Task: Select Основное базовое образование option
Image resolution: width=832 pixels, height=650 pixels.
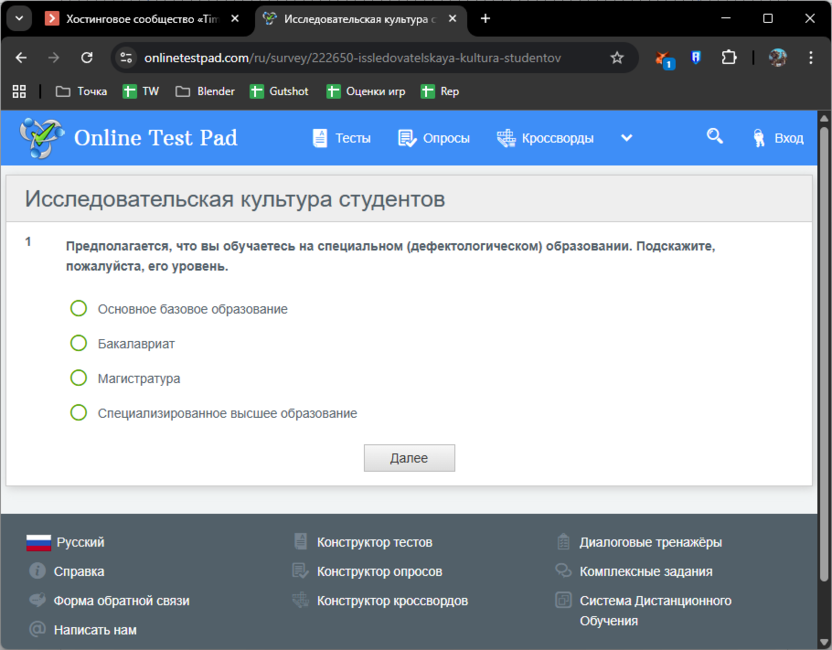Action: point(78,309)
